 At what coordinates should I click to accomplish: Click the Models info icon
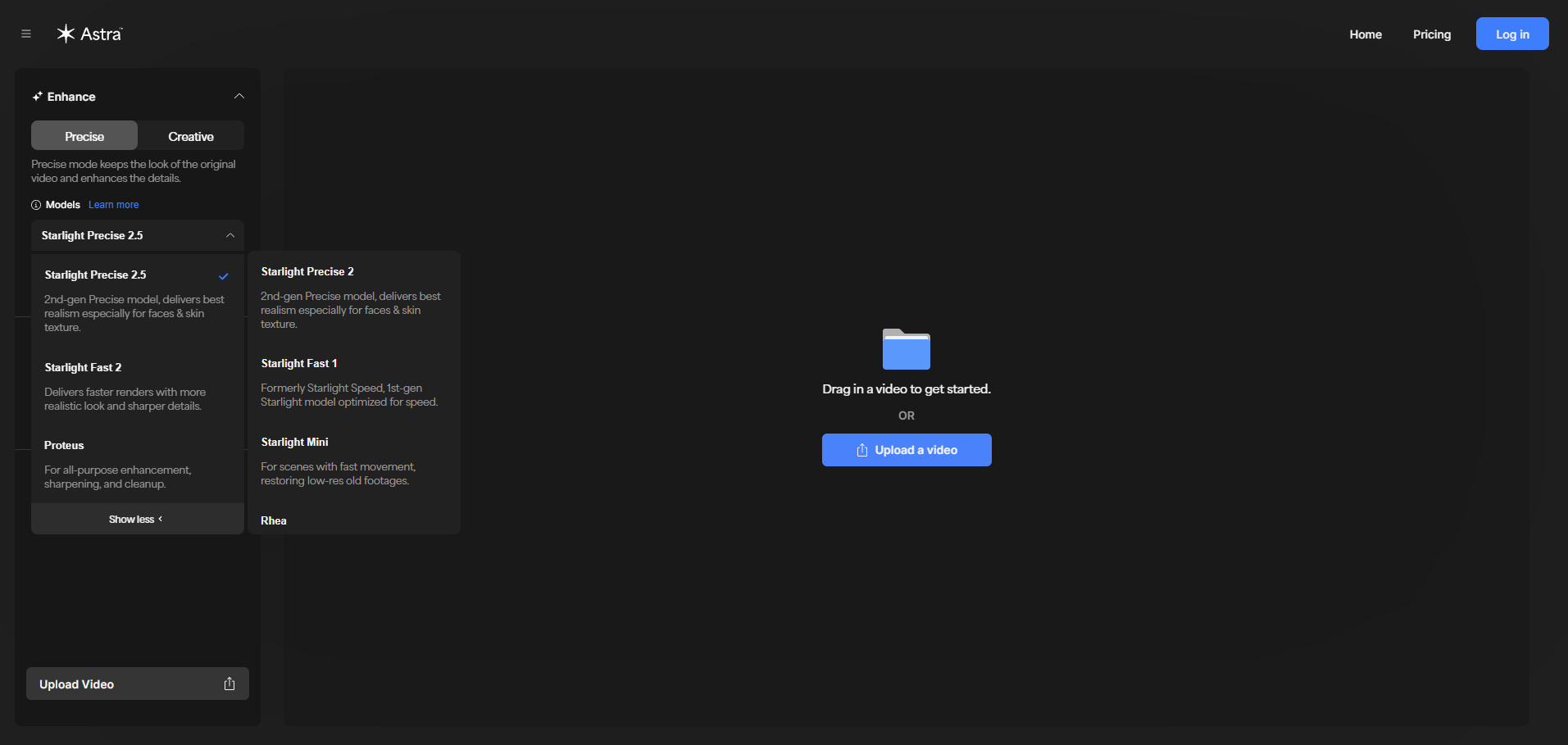[x=36, y=205]
